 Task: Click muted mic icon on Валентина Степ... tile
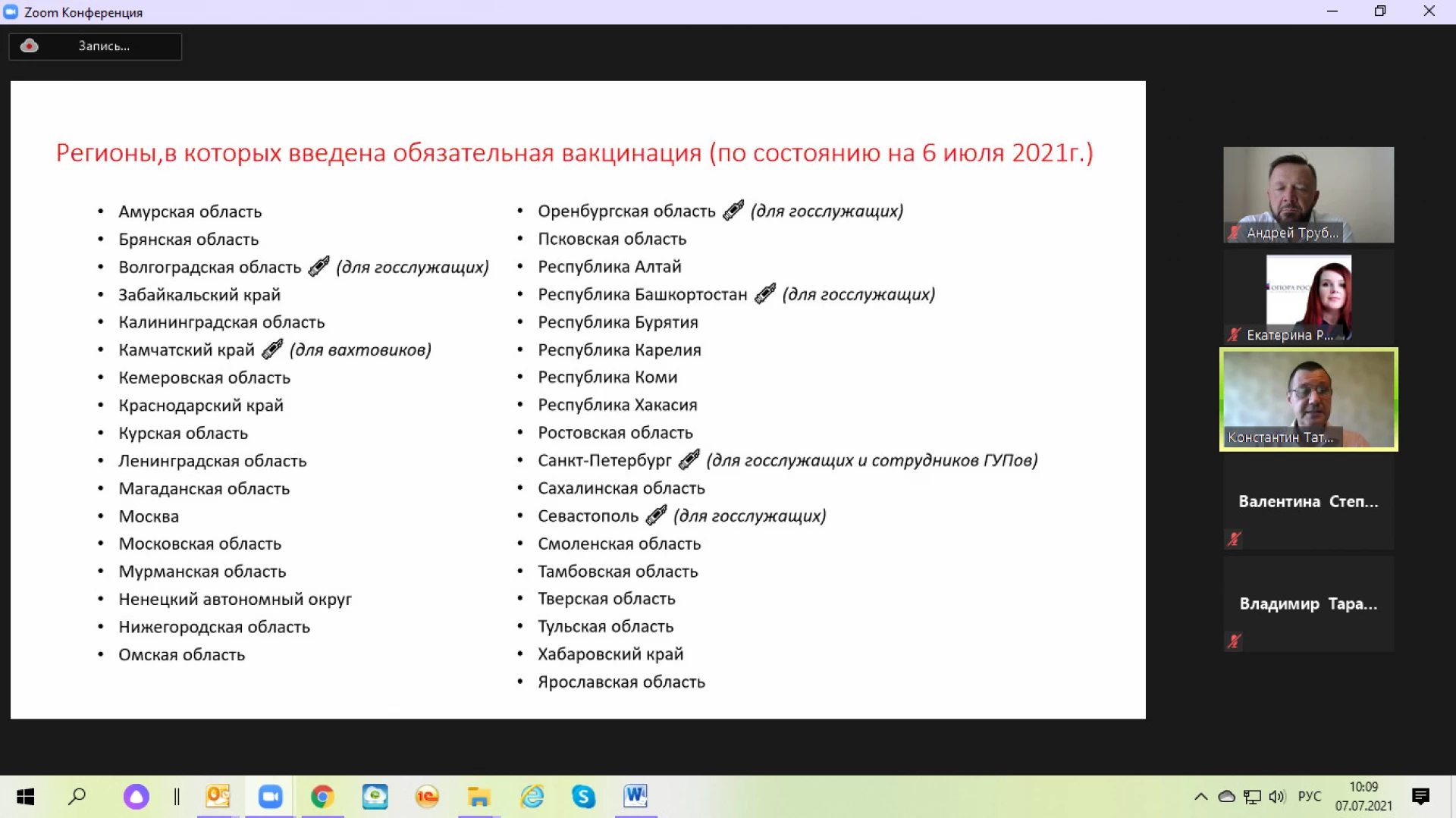(1235, 539)
